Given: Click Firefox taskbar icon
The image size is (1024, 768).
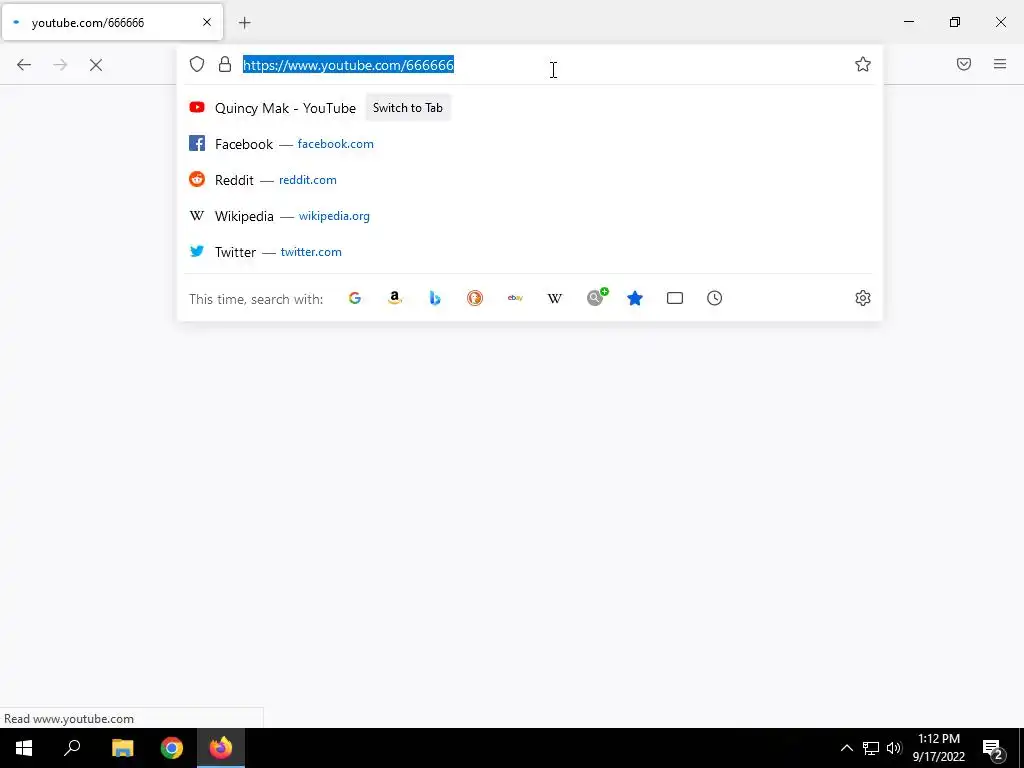Looking at the screenshot, I should click(221, 748).
